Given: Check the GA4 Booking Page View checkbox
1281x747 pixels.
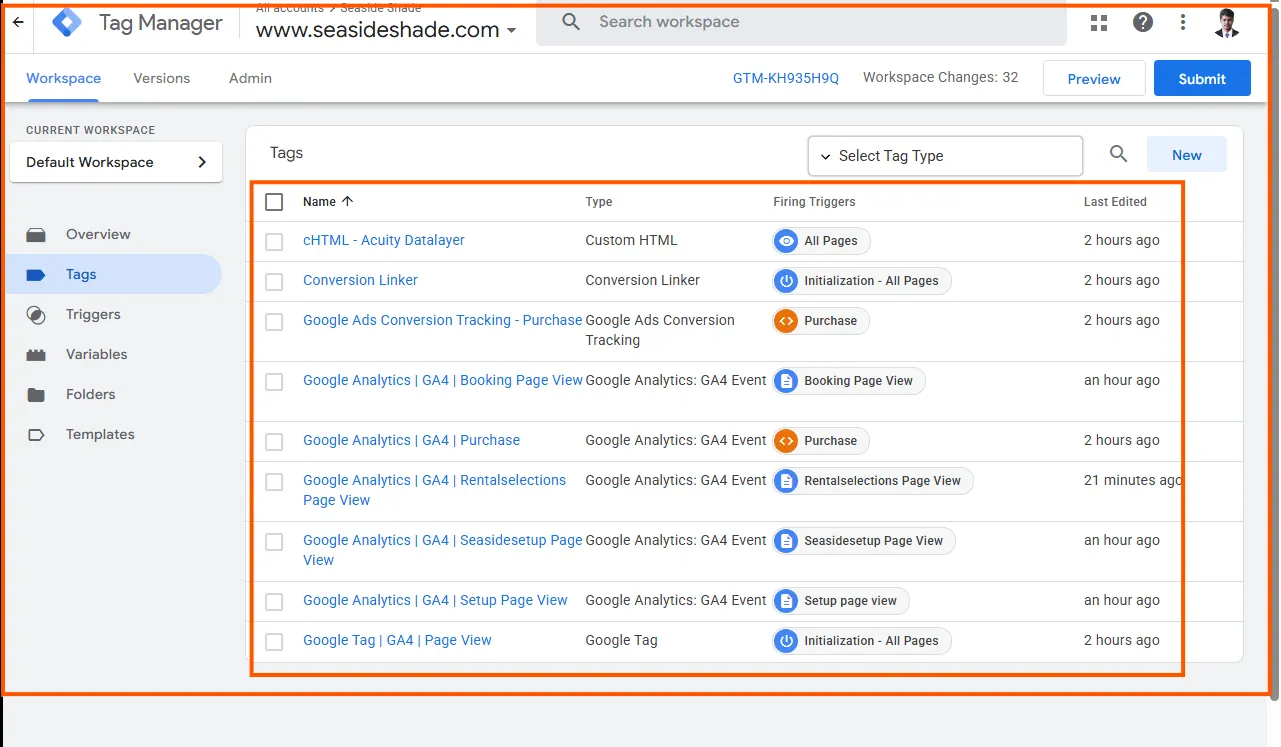Looking at the screenshot, I should 274,382.
